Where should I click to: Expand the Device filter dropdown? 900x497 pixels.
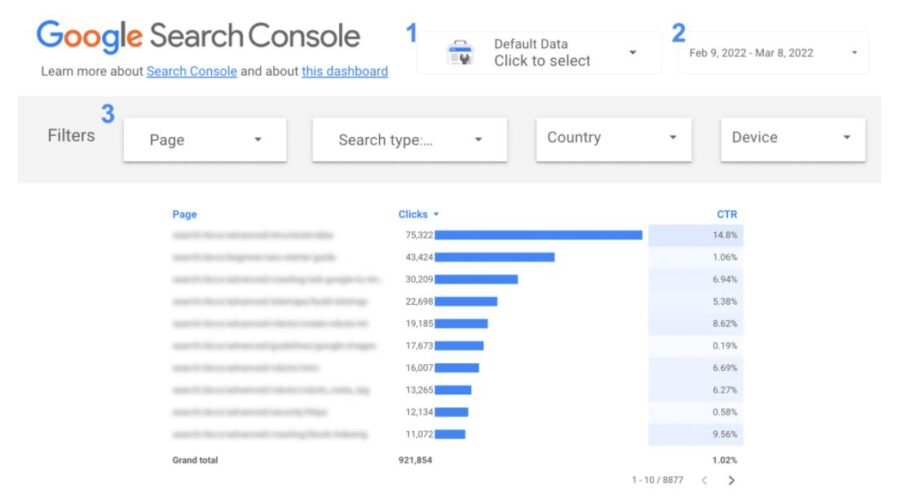(793, 139)
